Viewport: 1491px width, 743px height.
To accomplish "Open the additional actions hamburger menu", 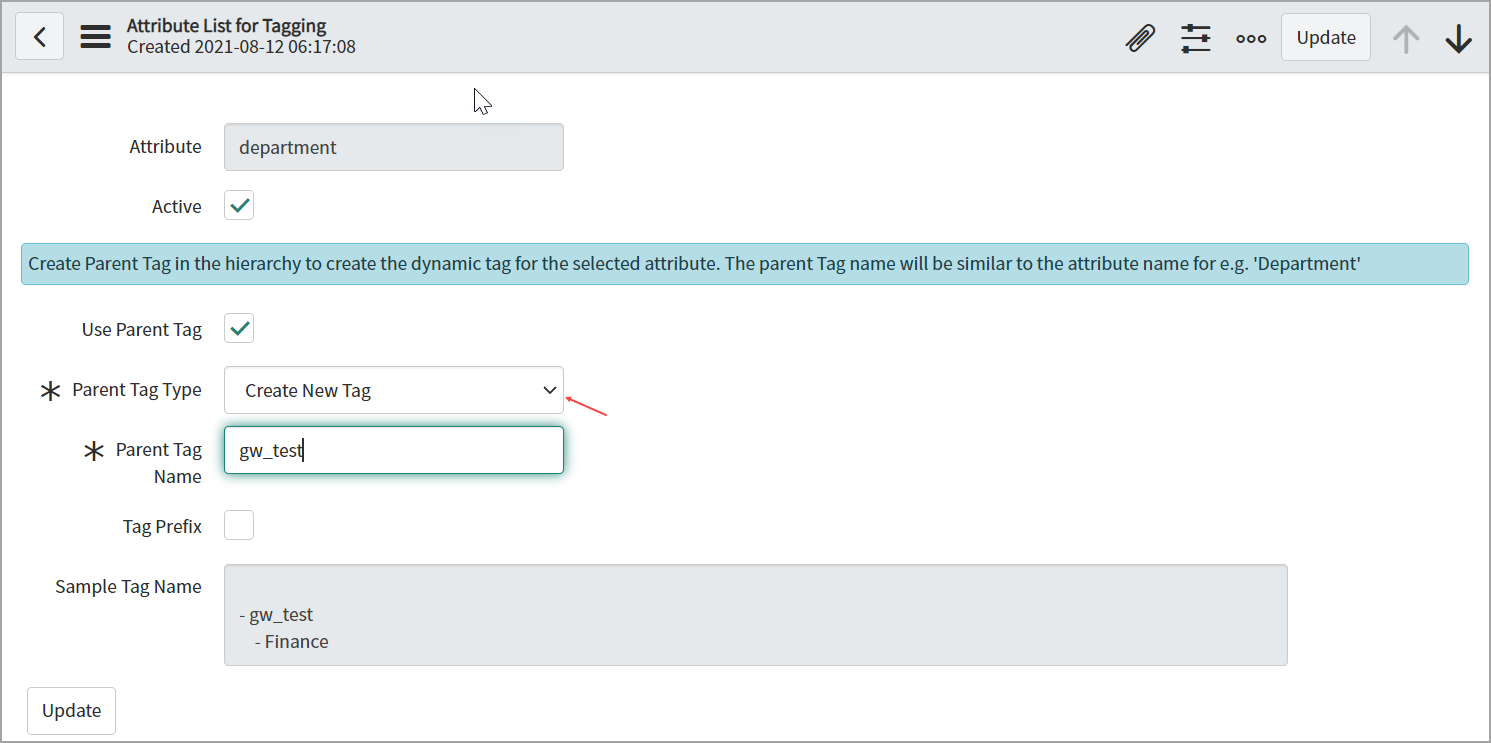I will [95, 36].
